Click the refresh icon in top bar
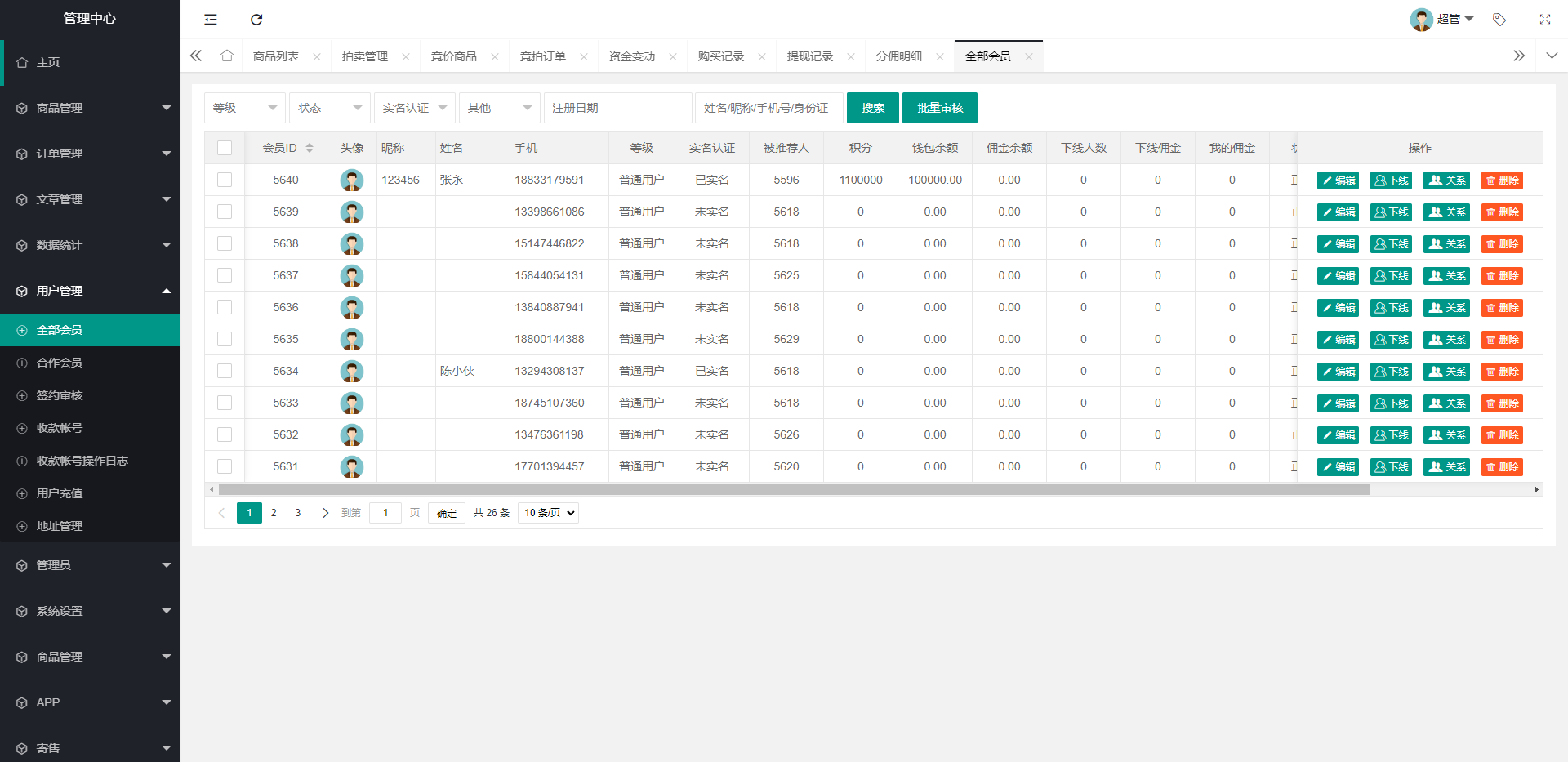 256,20
